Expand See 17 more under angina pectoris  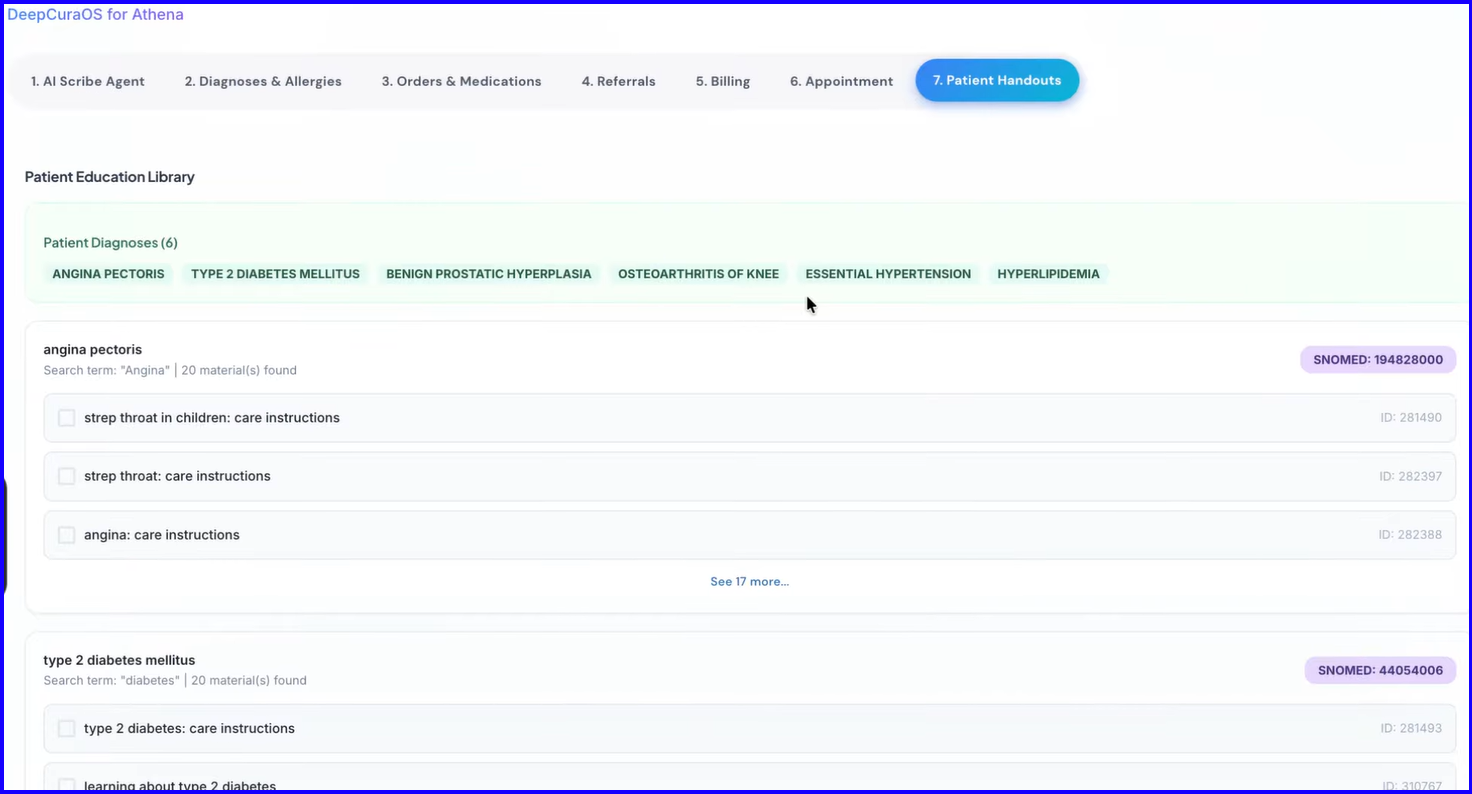click(x=749, y=581)
